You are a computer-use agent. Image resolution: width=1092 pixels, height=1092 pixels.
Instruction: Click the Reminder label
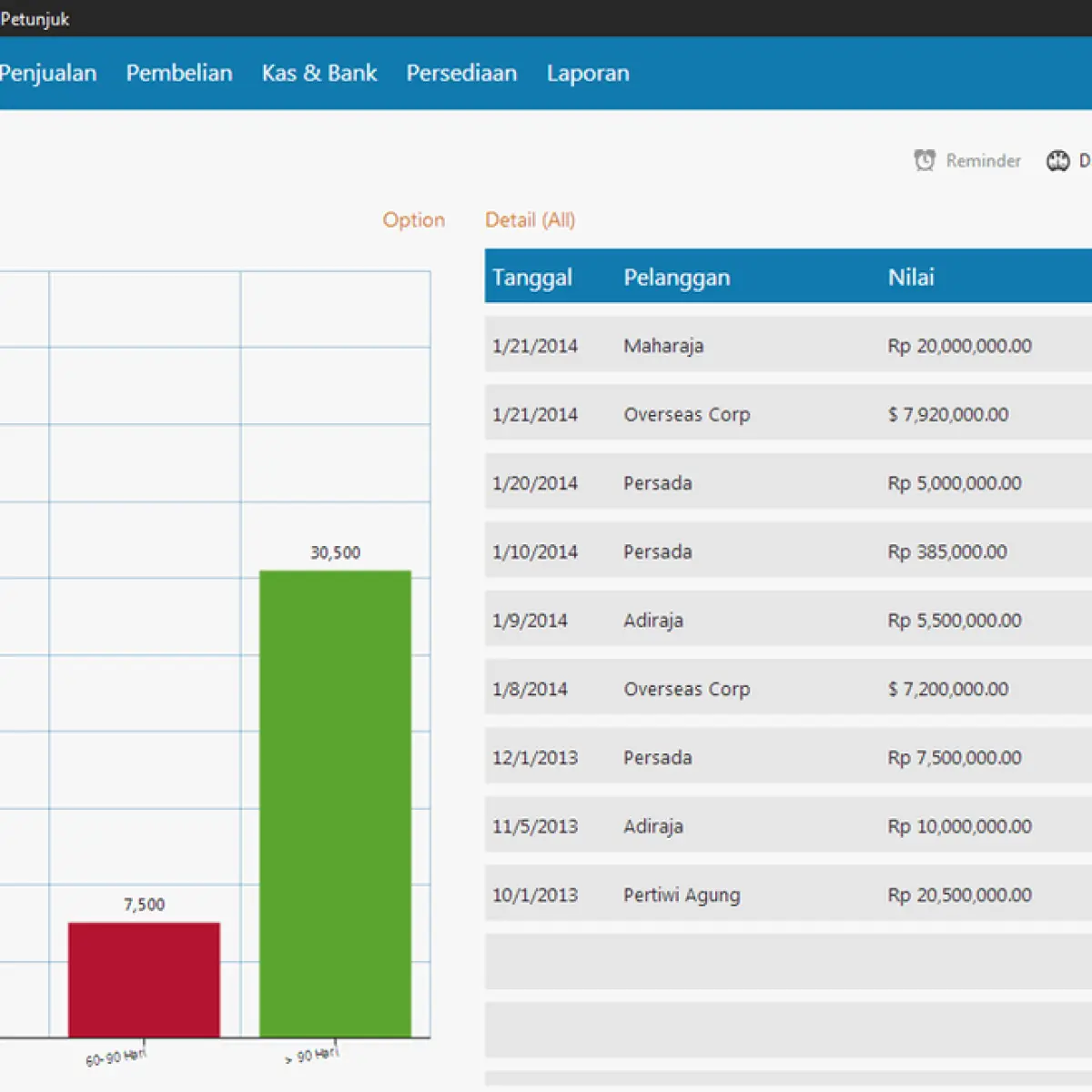coord(983,160)
